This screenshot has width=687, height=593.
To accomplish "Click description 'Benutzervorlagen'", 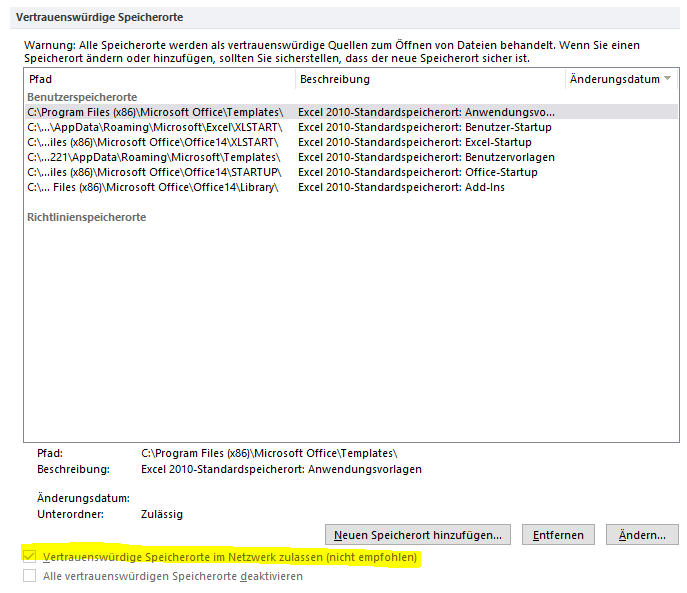I will coord(426,157).
